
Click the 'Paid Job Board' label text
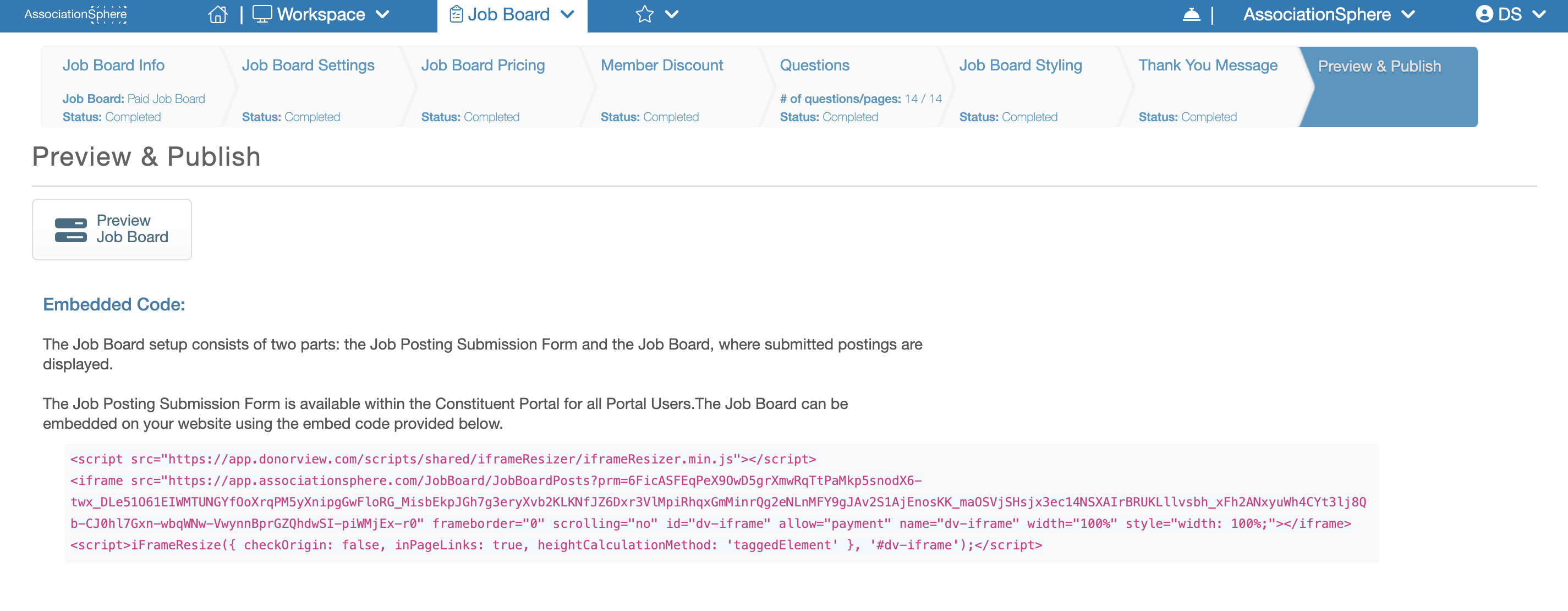(x=166, y=99)
